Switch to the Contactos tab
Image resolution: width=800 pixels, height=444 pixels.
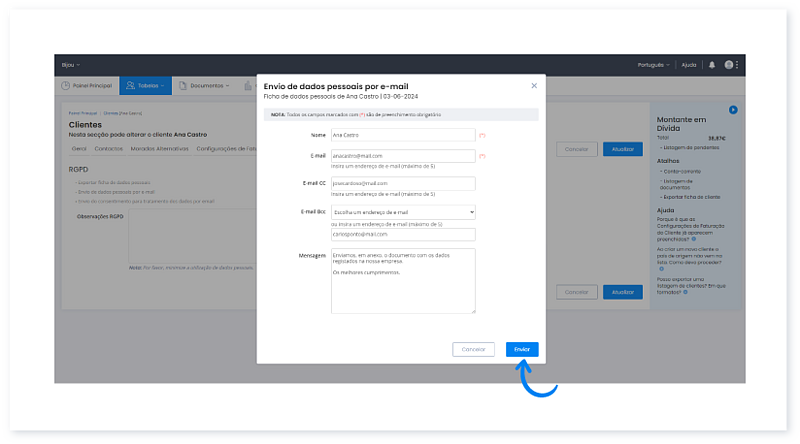109,148
